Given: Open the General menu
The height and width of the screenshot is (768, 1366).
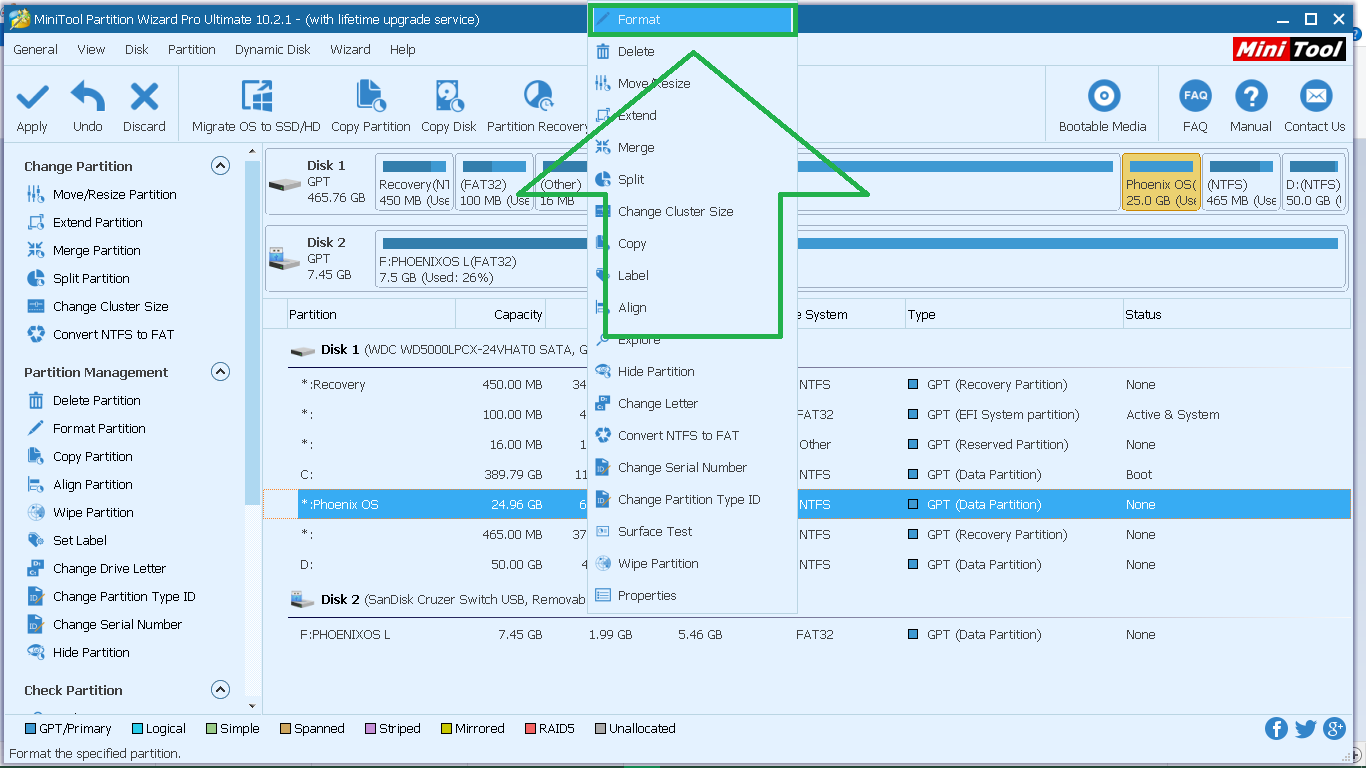Looking at the screenshot, I should point(35,49).
